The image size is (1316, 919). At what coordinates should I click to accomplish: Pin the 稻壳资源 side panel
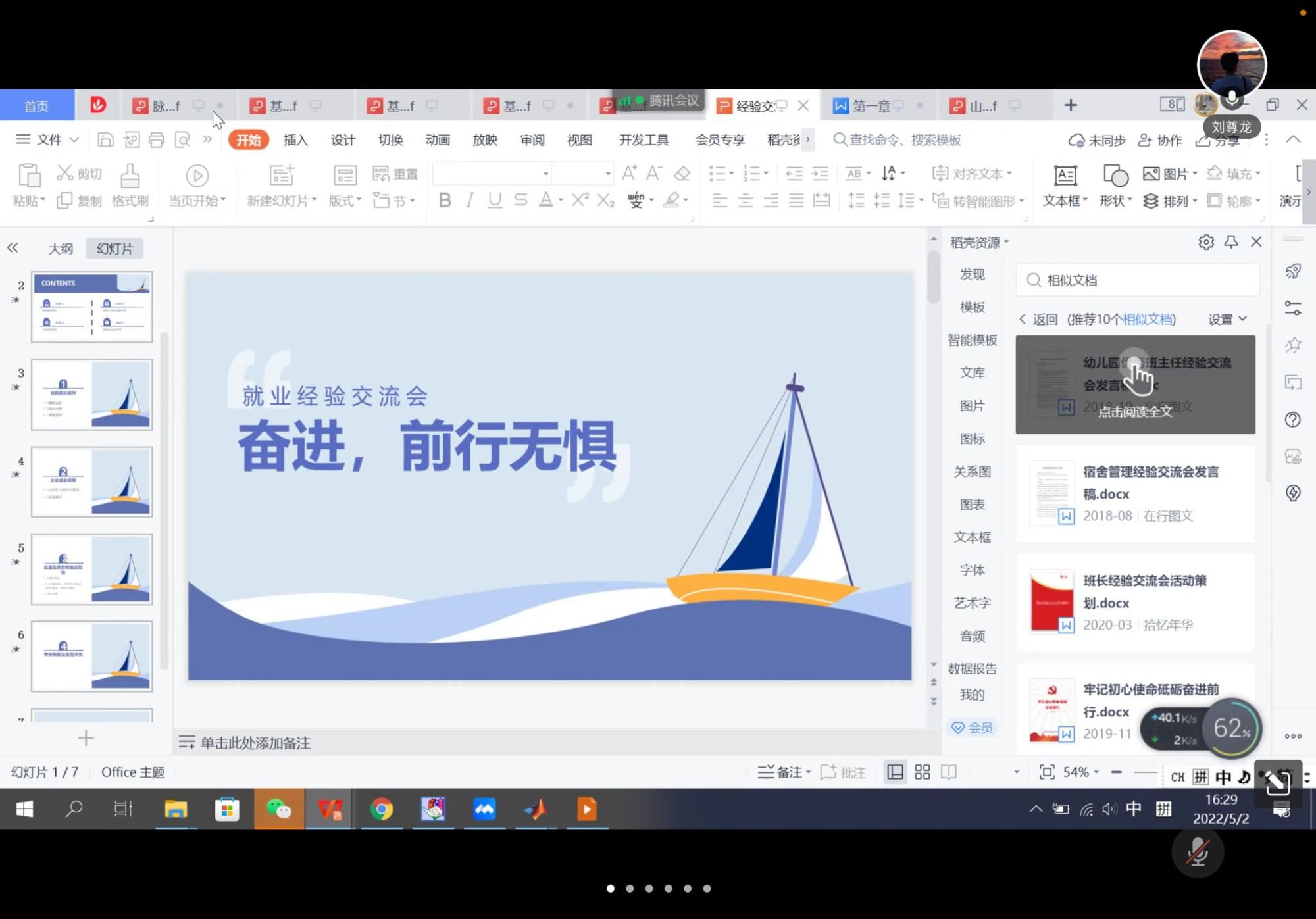pos(1230,242)
